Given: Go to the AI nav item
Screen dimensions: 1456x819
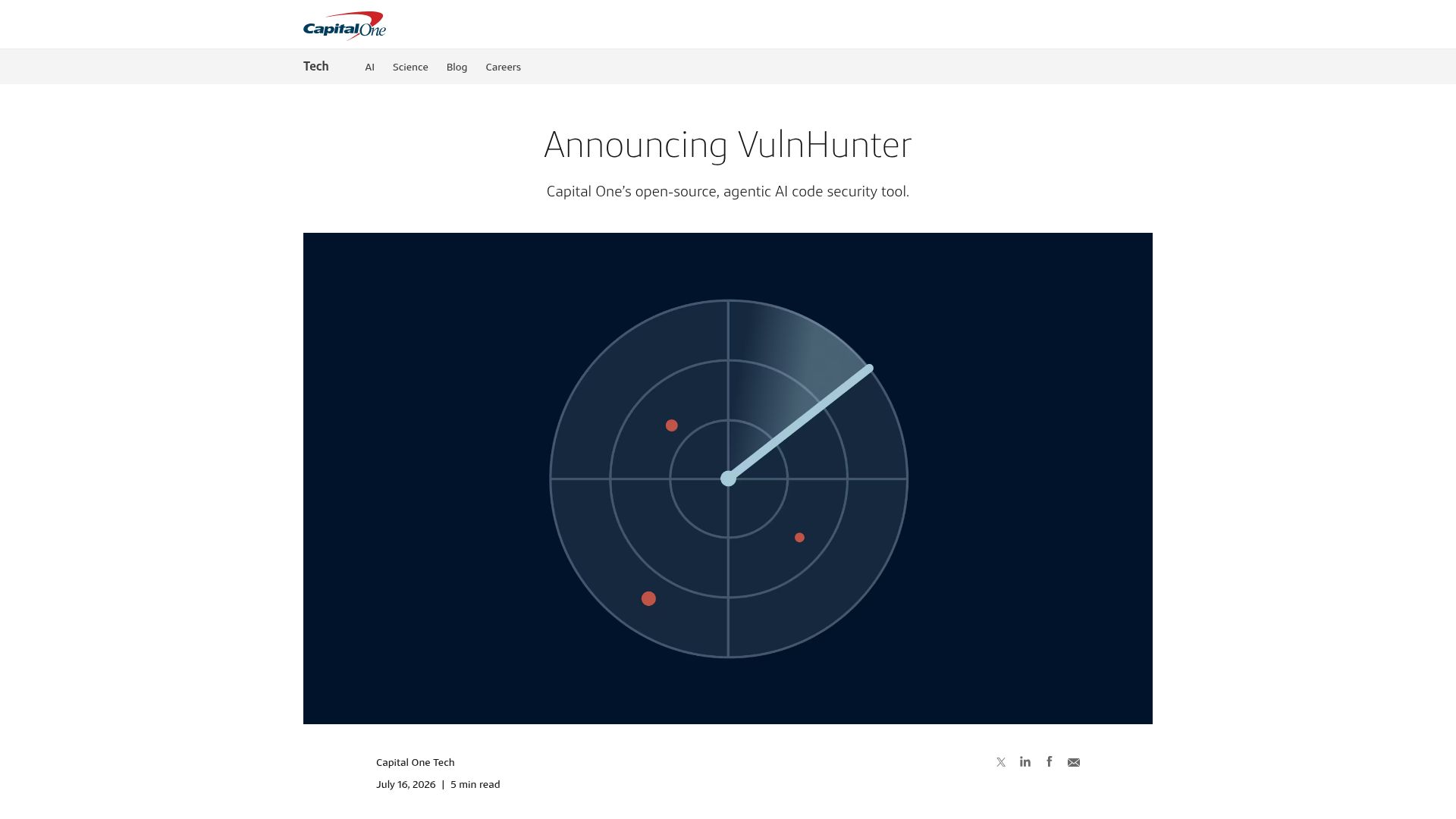Looking at the screenshot, I should click(370, 67).
